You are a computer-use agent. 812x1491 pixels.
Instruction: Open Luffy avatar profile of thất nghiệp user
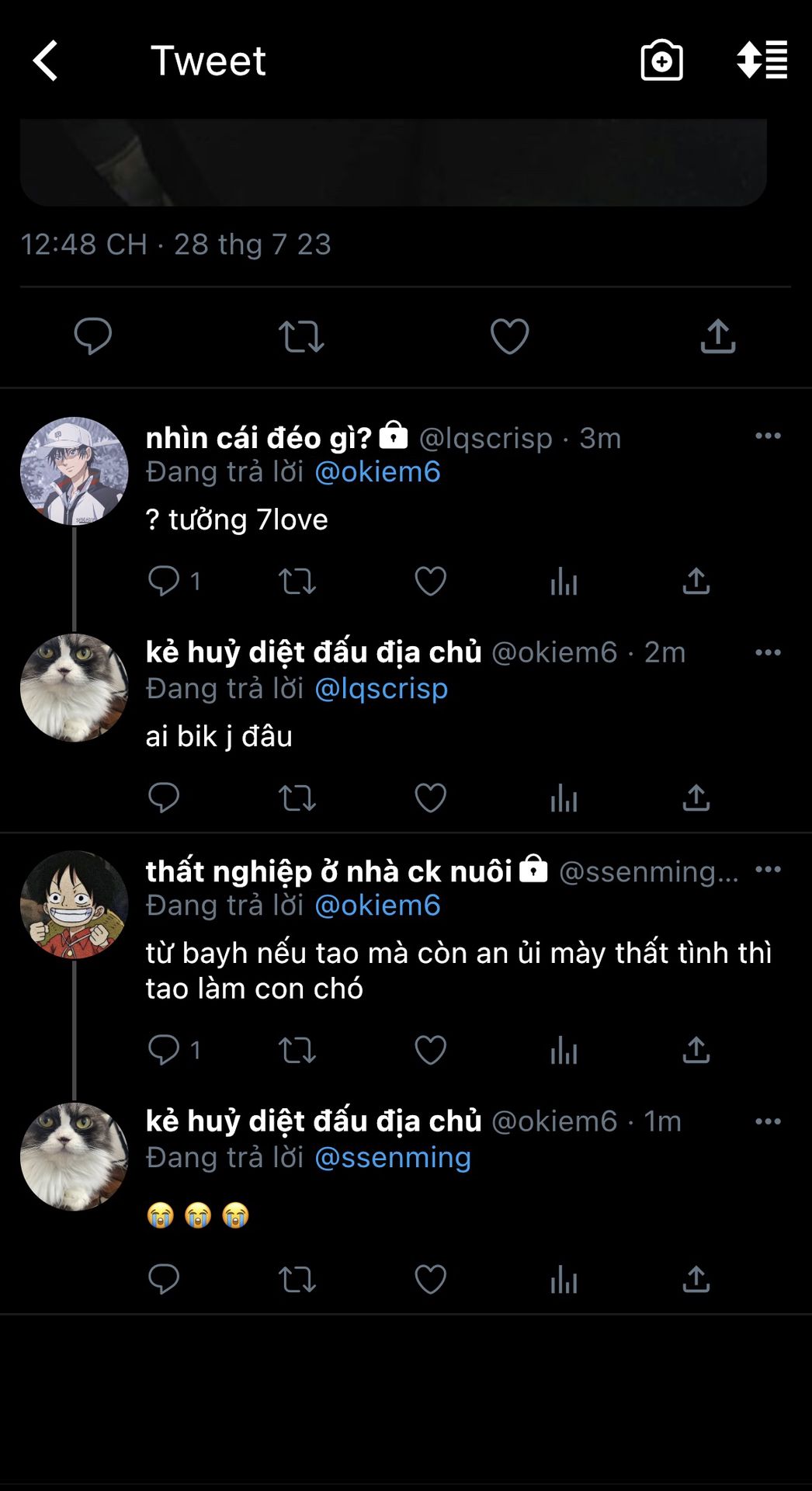coord(75,905)
